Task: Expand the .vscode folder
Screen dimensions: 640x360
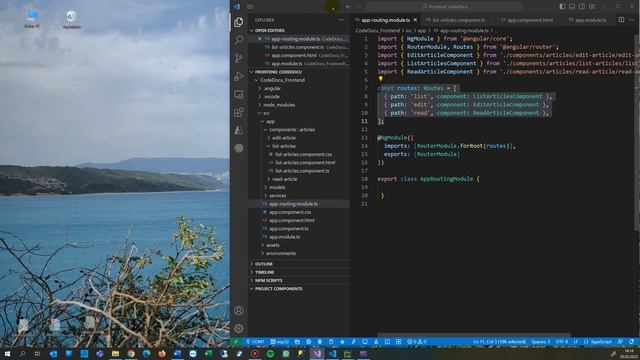Action: coord(299,97)
